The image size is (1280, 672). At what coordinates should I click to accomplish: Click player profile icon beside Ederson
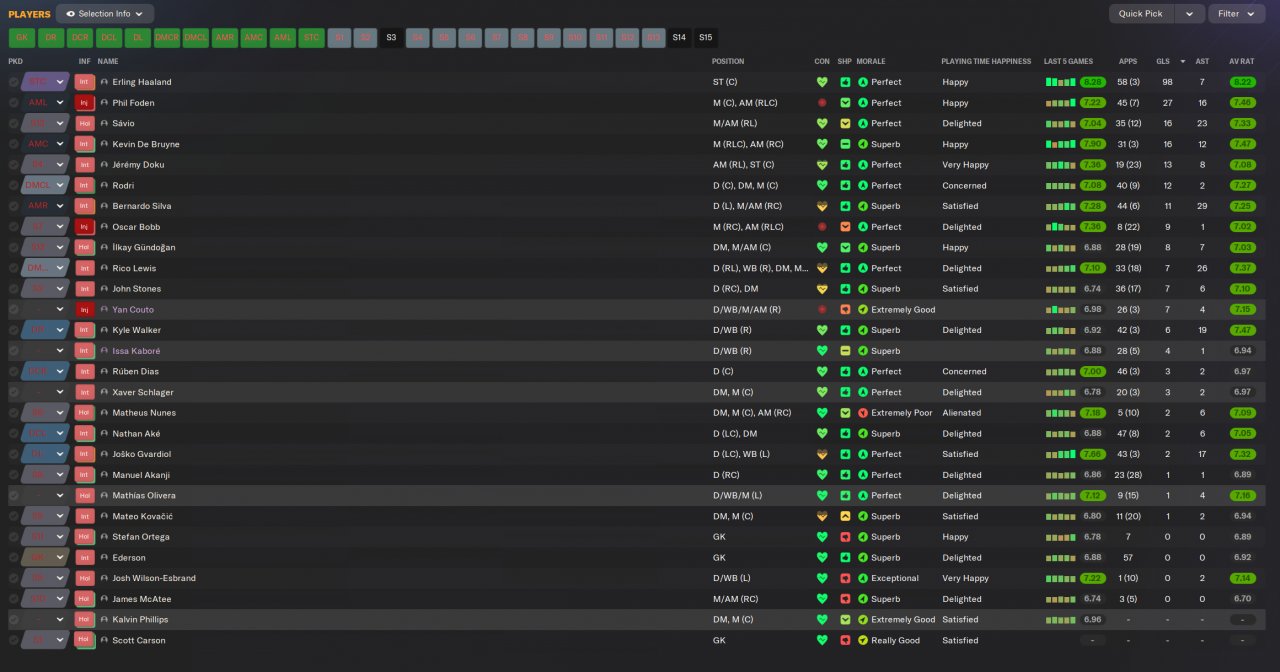click(x=104, y=557)
